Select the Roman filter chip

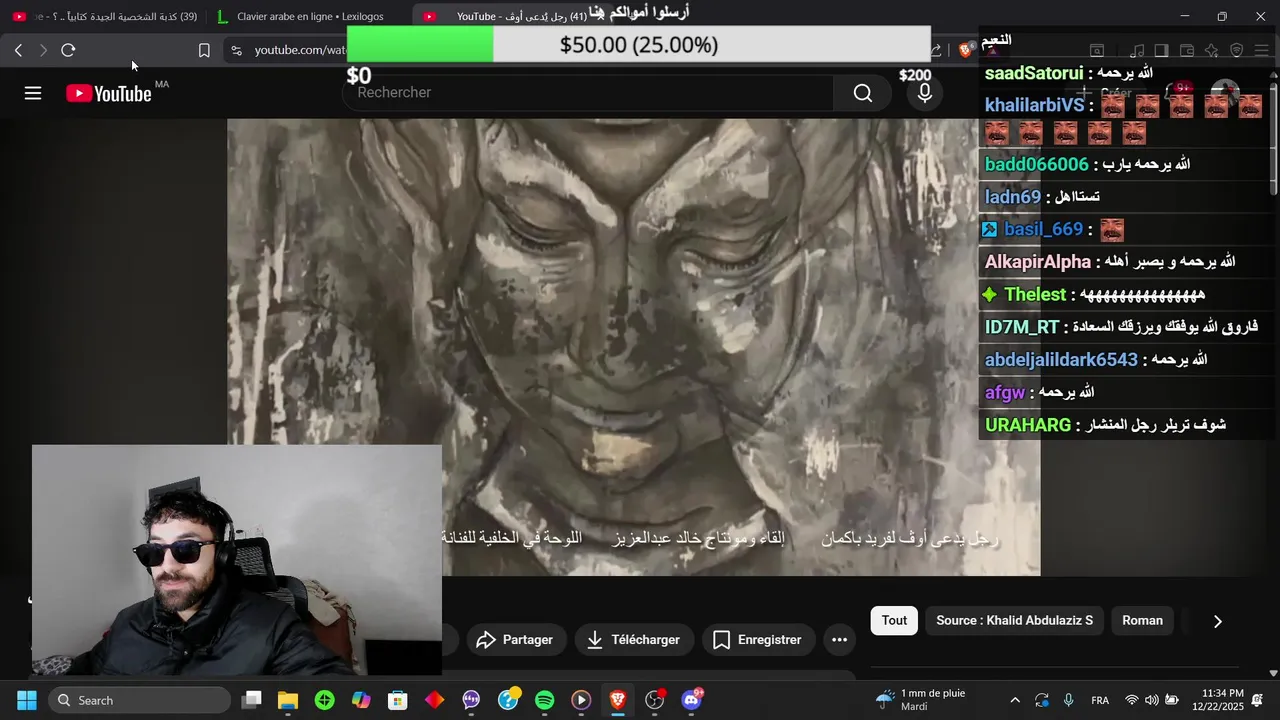coord(1142,621)
